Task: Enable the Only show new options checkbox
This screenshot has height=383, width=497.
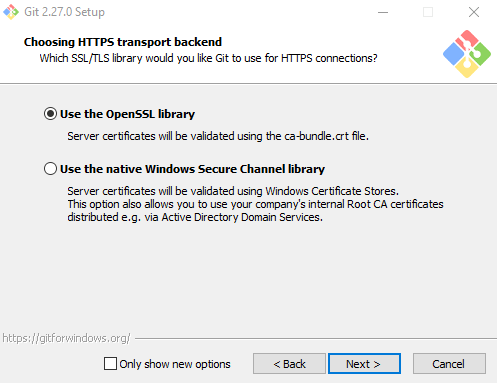Action: 110,364
